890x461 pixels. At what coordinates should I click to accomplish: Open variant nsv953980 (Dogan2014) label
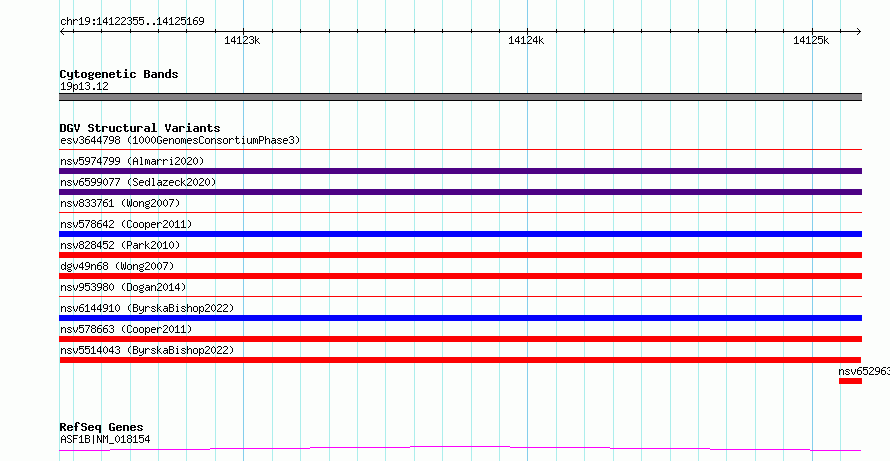[x=123, y=287]
